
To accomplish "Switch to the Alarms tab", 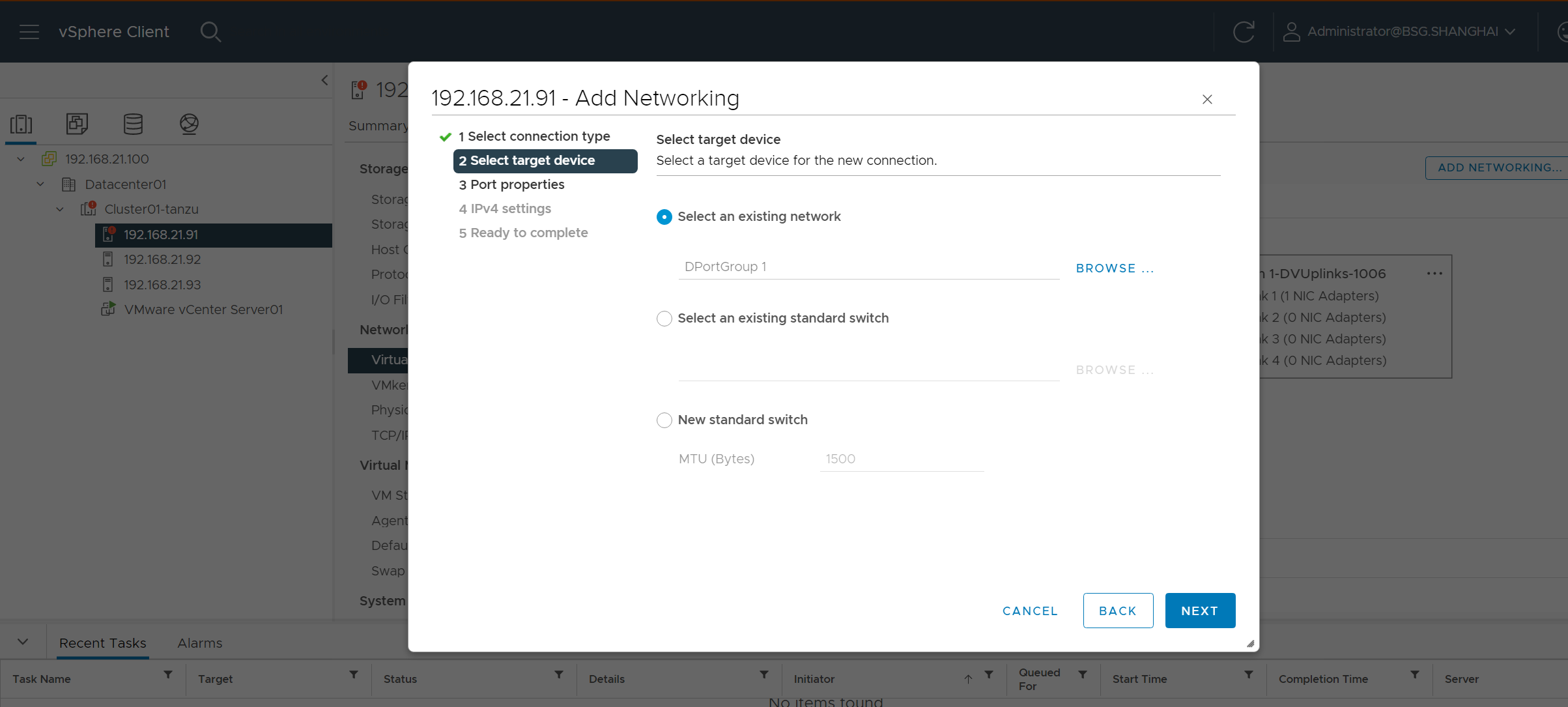I will (x=199, y=643).
